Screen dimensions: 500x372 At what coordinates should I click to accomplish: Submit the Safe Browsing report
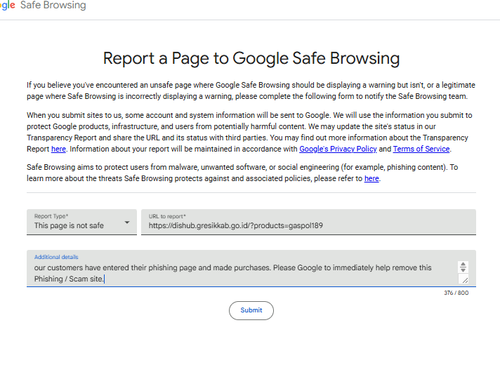(x=251, y=310)
